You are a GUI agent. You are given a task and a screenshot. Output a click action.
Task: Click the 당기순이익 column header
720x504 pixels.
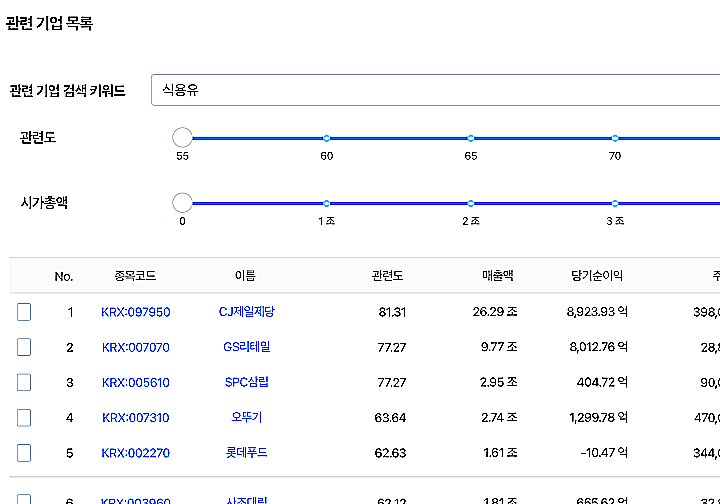tap(597, 275)
